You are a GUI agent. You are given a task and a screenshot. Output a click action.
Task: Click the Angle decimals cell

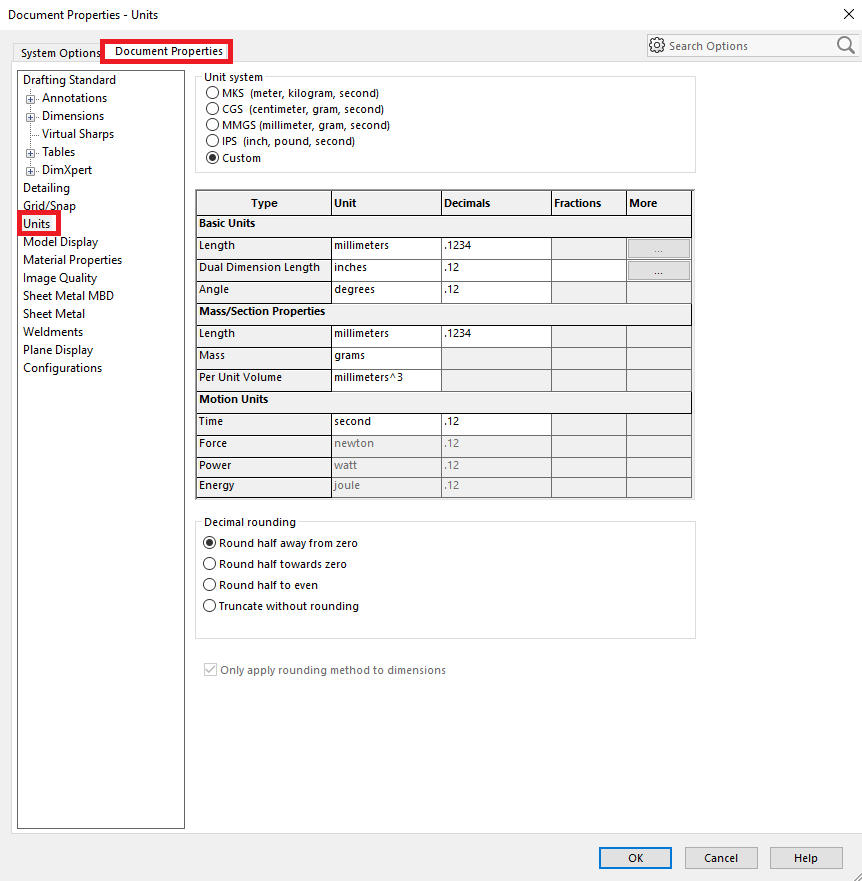click(495, 290)
